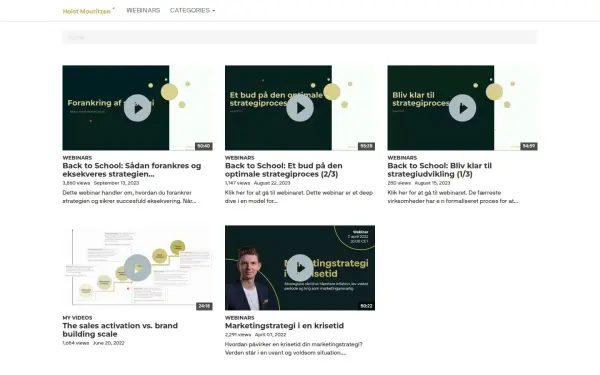
Task: Play the Bliv klar til strategiproces video
Action: click(462, 108)
